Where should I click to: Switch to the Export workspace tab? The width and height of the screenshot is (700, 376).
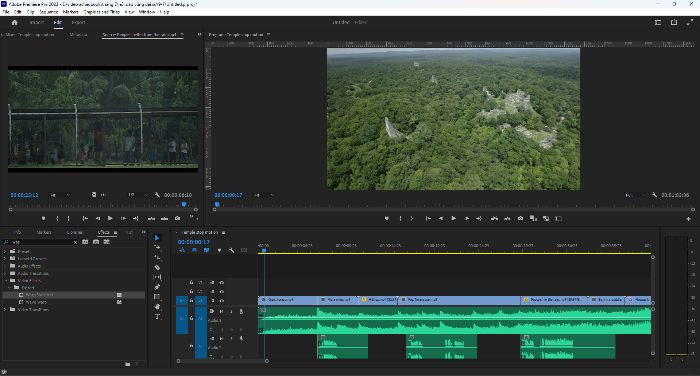point(78,22)
